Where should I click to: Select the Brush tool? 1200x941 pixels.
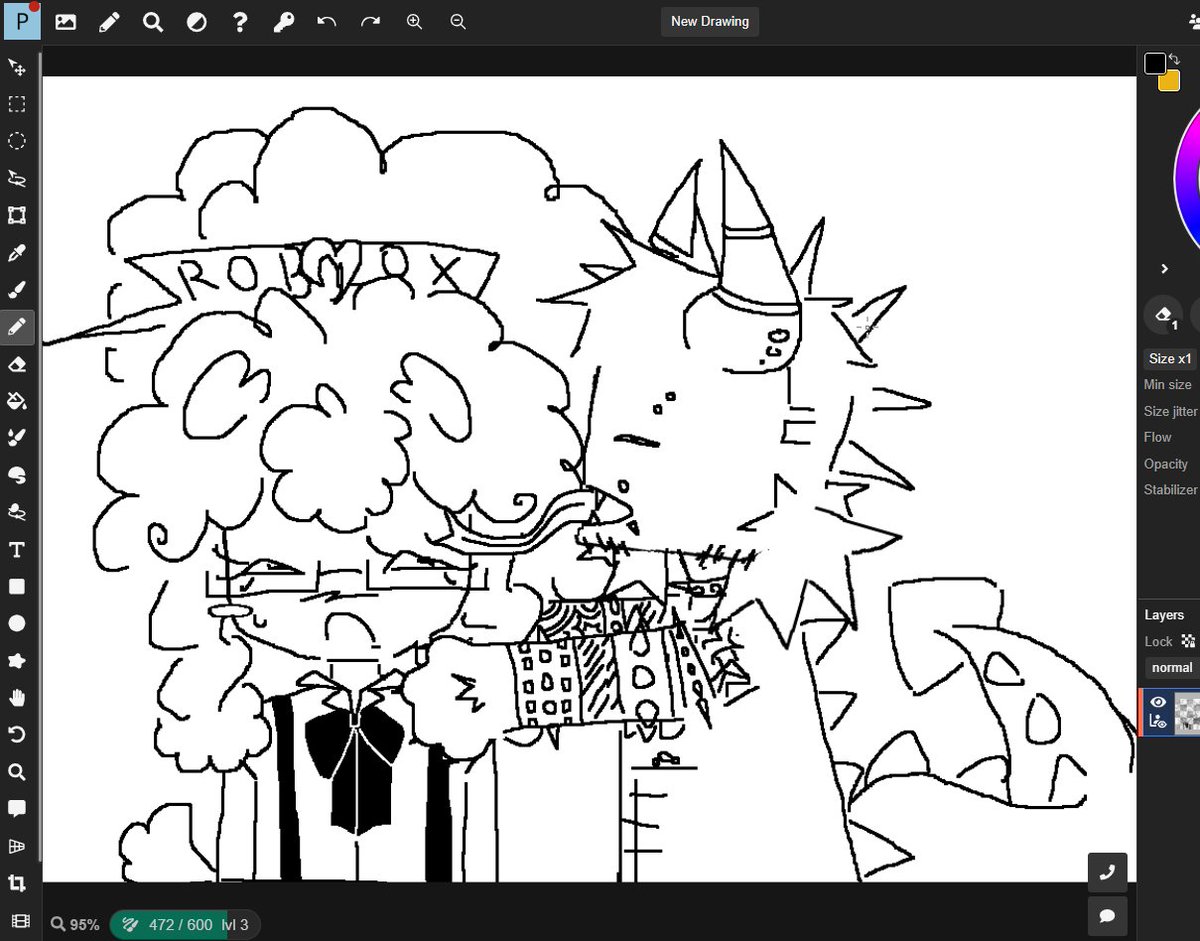pos(17,289)
